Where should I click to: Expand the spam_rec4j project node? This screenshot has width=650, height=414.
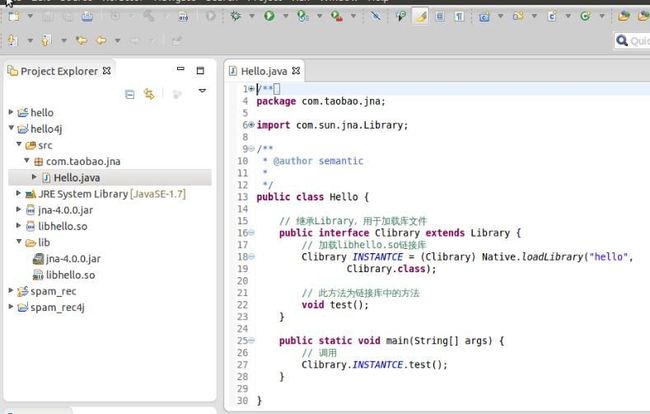(11, 307)
